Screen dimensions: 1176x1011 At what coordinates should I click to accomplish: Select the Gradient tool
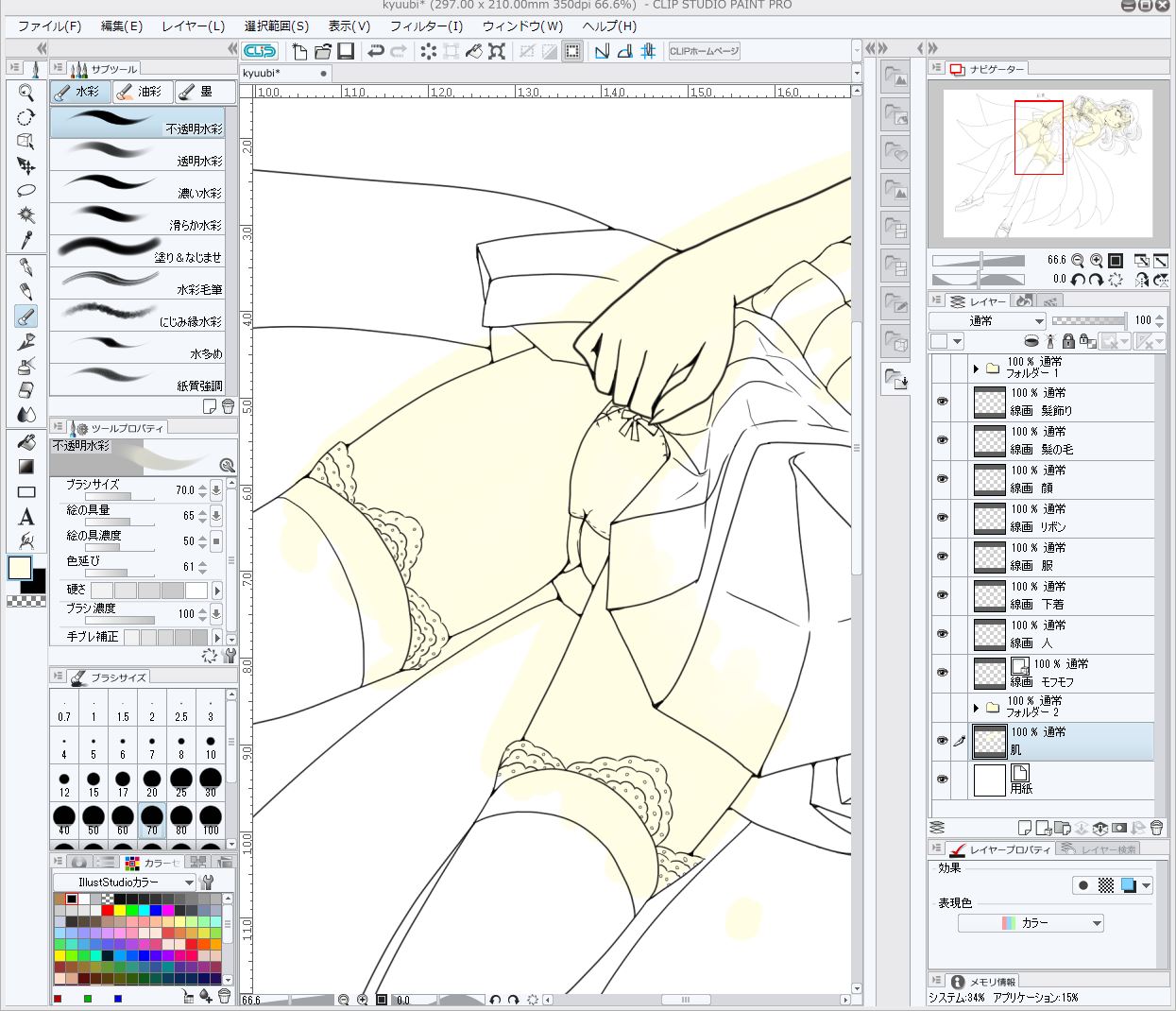pyautogui.click(x=26, y=467)
